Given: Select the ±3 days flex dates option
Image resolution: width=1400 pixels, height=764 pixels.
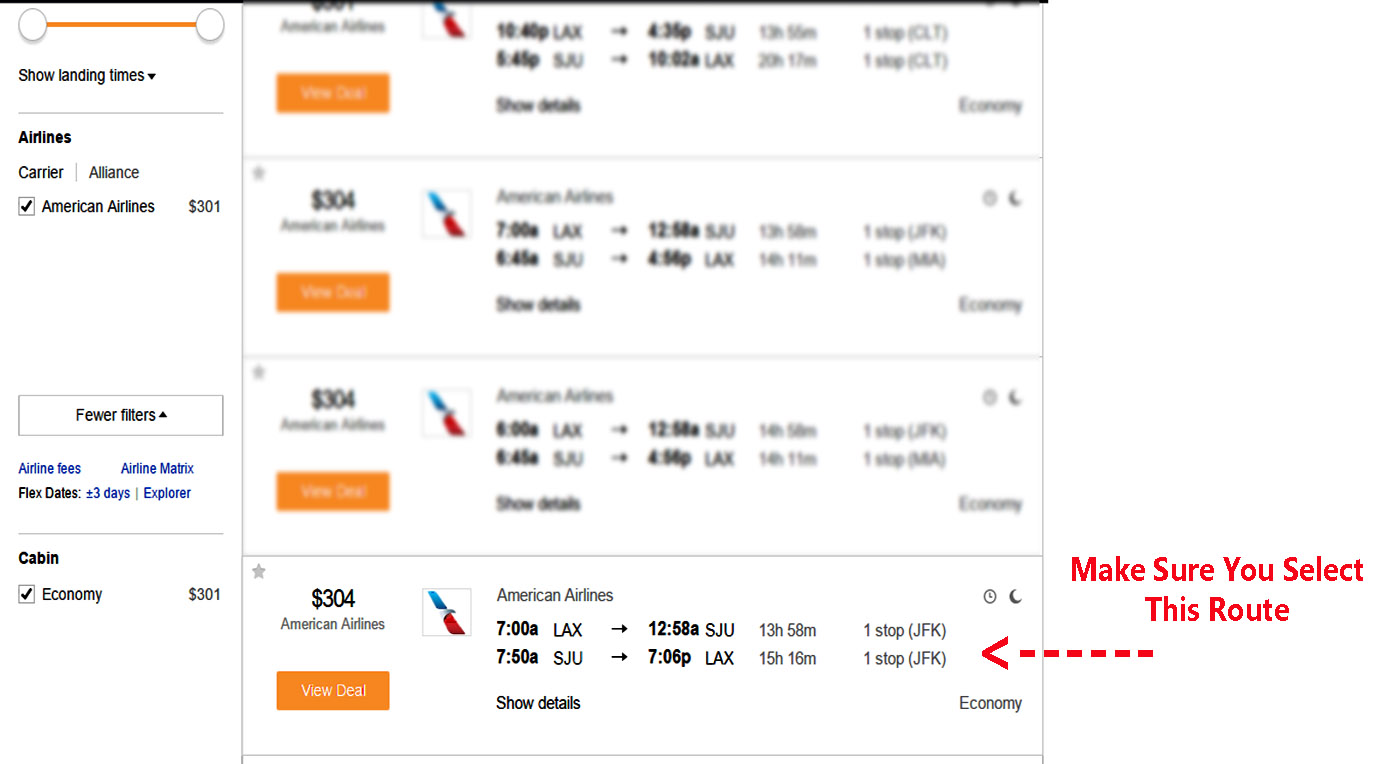Looking at the screenshot, I should (108, 493).
